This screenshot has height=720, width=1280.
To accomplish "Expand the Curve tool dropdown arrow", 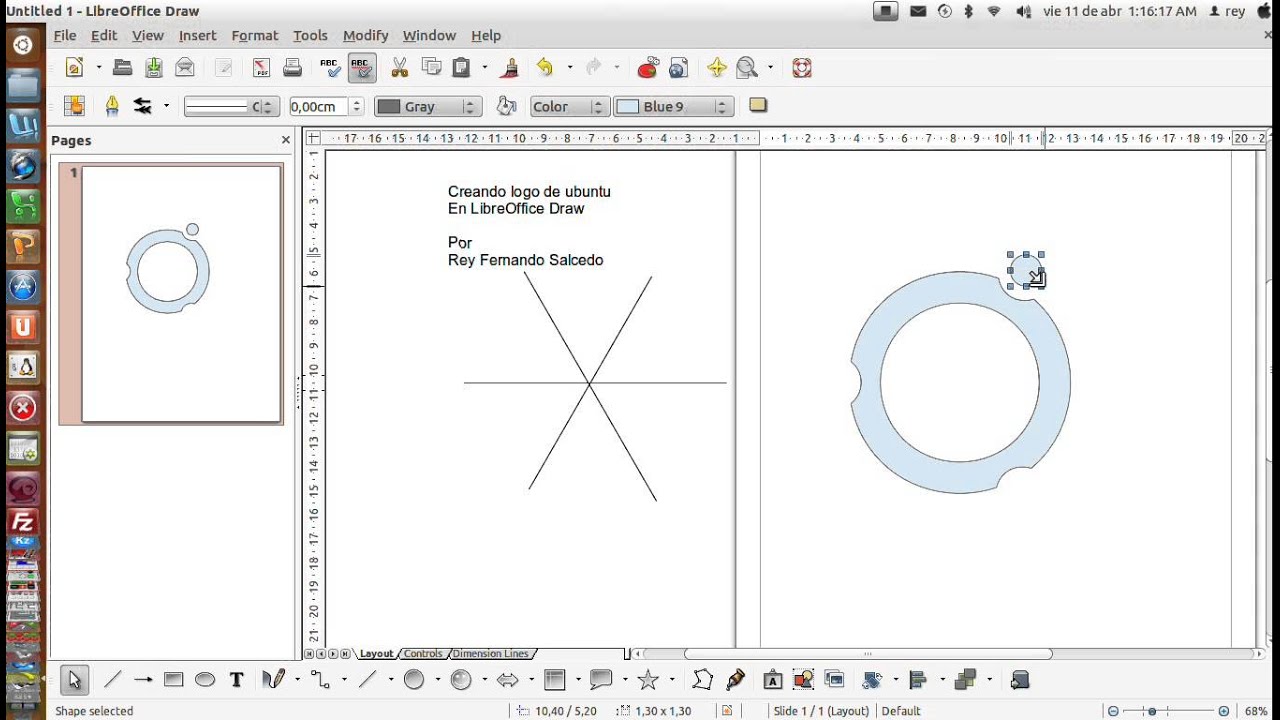I will tap(297, 680).
